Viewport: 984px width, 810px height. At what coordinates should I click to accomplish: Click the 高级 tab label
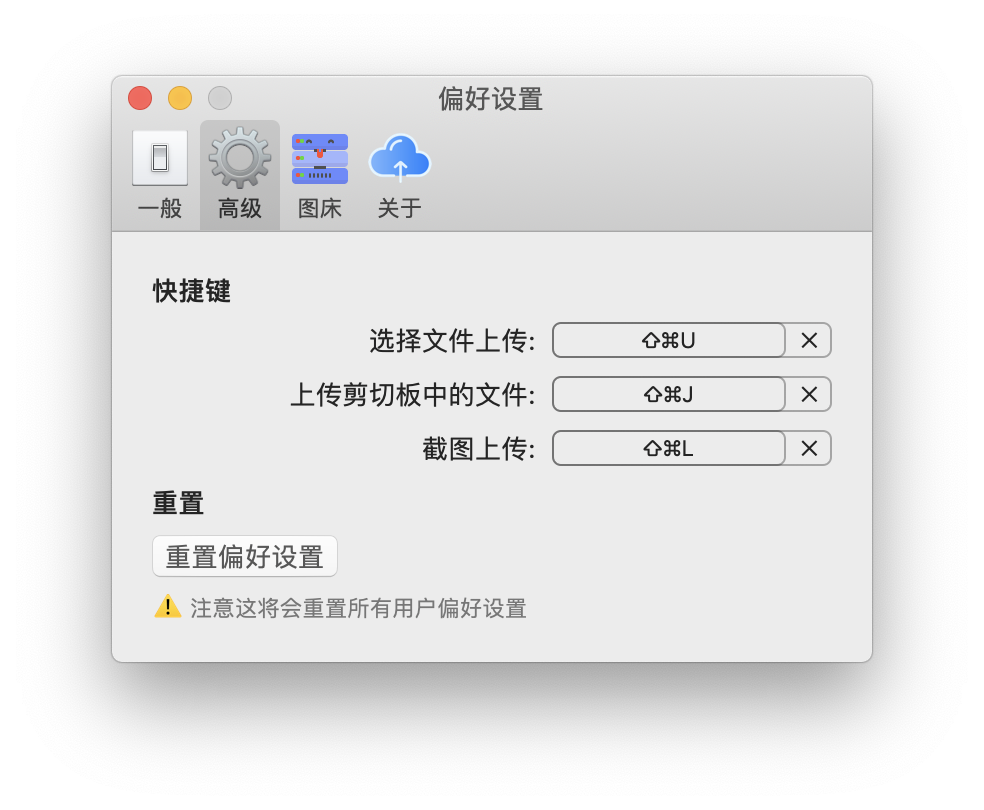pos(240,208)
